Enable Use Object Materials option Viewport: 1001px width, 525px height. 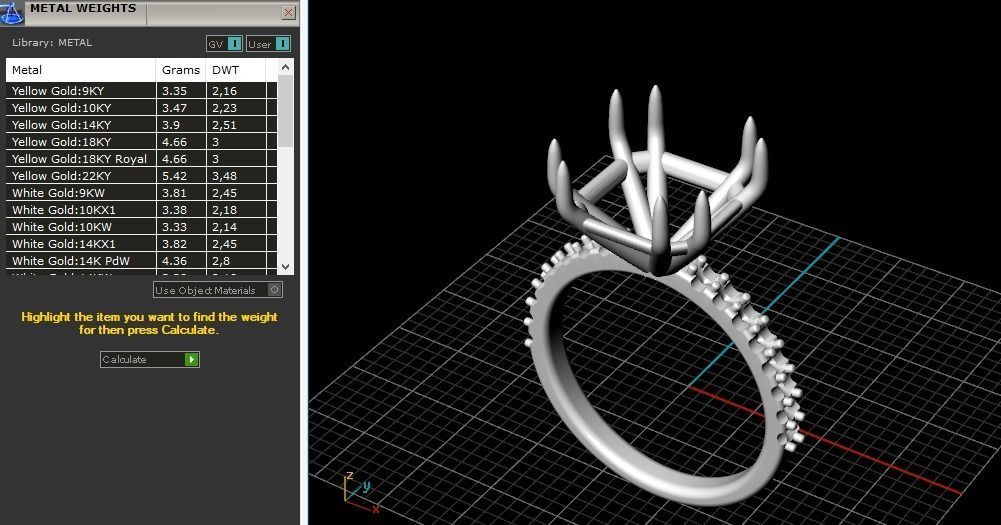pyautogui.click(x=218, y=290)
